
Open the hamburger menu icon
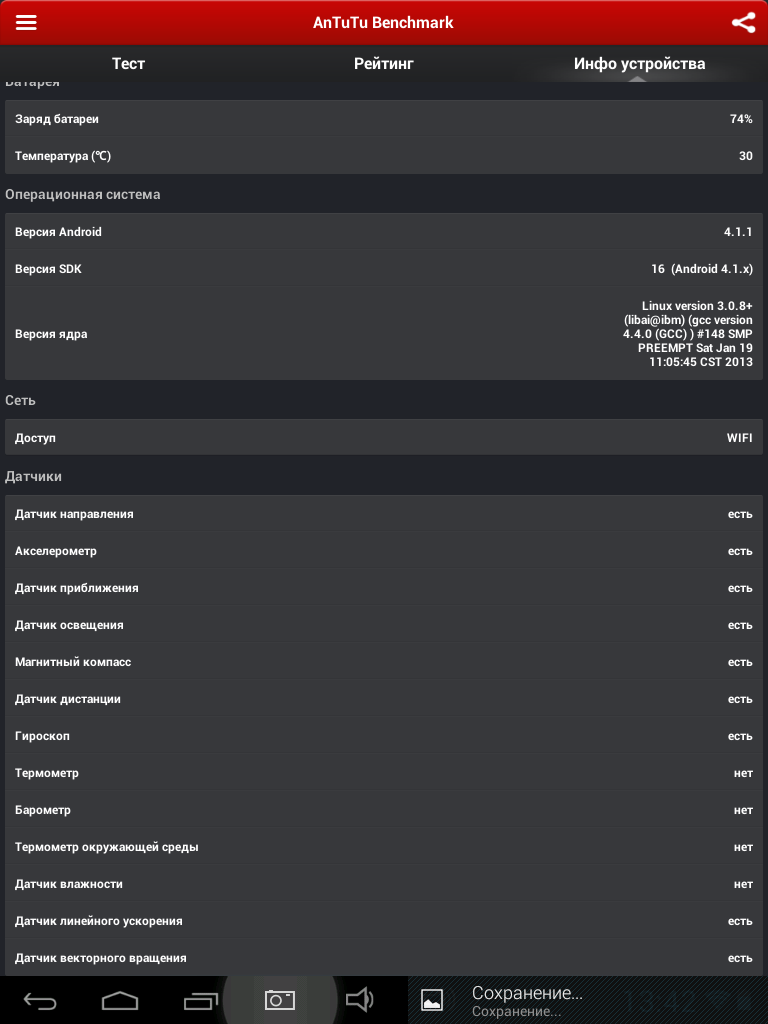coord(26,23)
